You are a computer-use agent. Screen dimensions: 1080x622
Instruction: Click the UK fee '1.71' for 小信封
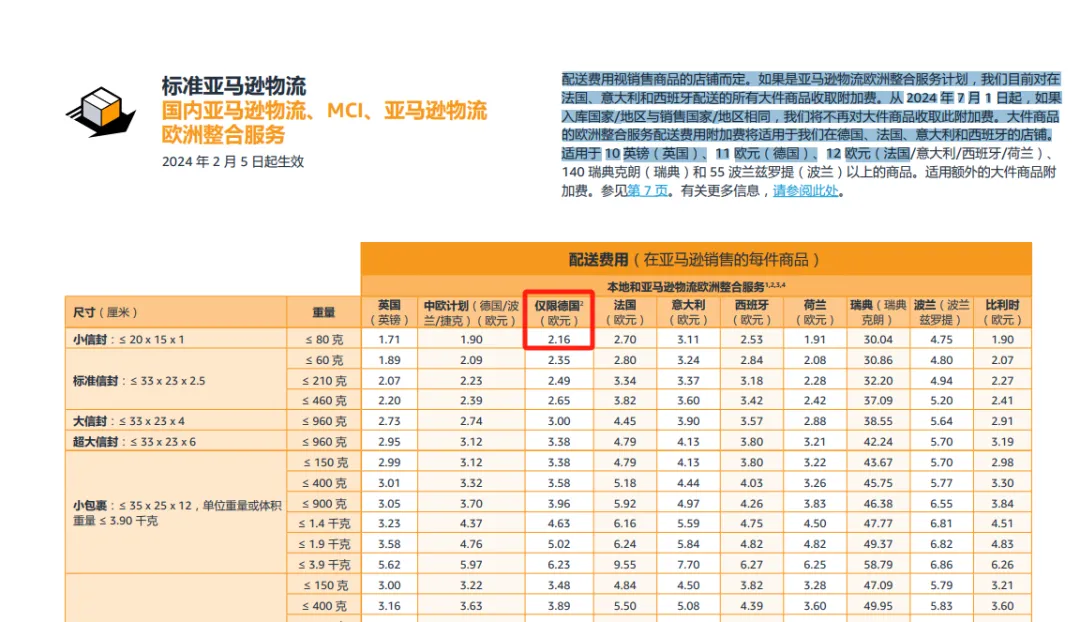pos(389,340)
